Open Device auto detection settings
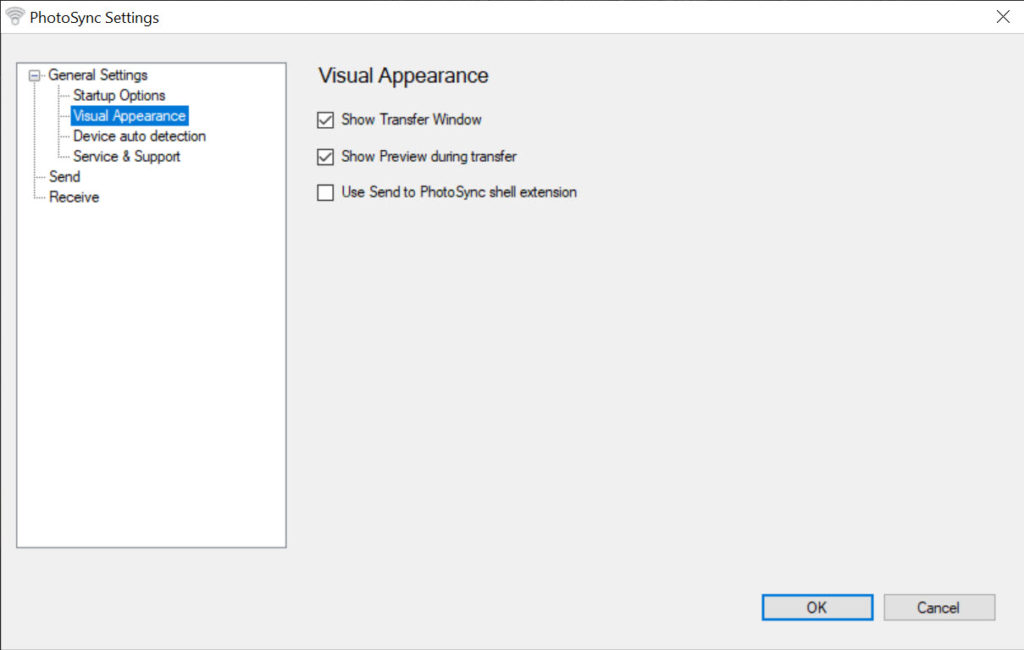1024x650 pixels. point(139,136)
